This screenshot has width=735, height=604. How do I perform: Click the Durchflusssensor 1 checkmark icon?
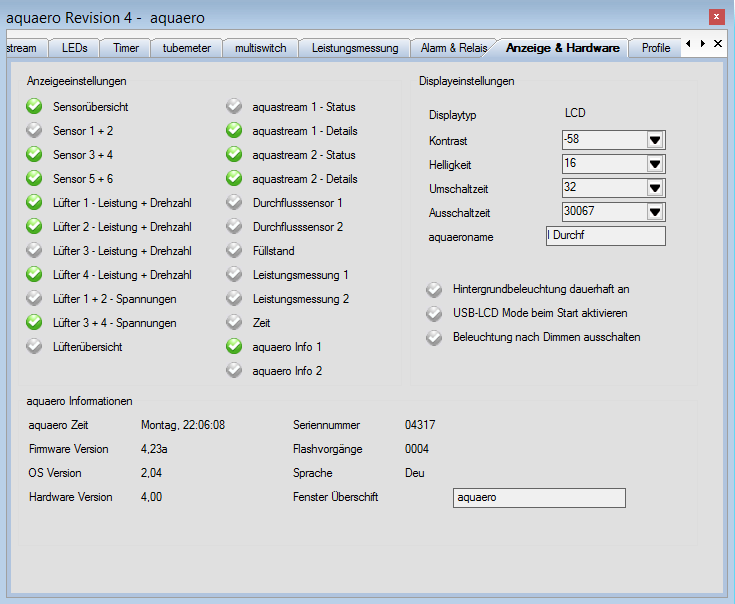click(234, 203)
